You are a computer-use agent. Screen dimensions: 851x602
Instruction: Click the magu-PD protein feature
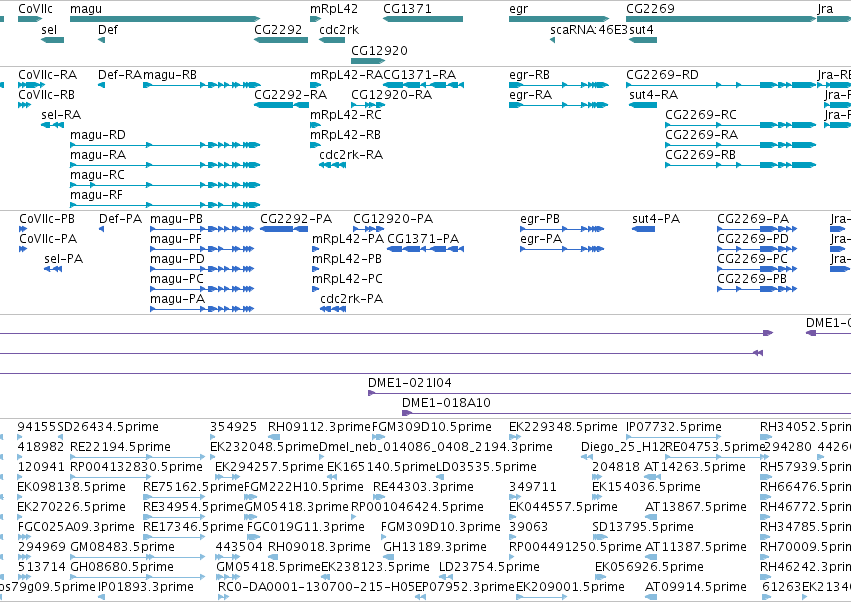tap(202, 269)
